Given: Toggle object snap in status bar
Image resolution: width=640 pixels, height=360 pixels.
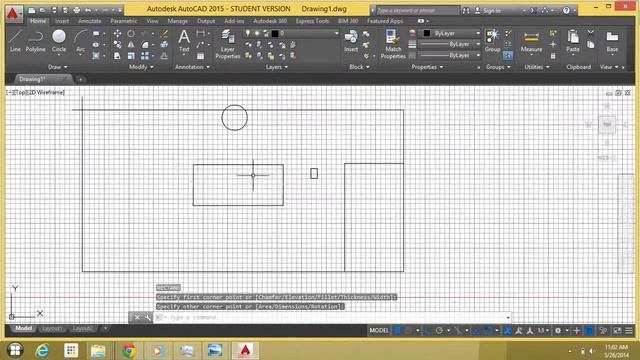Looking at the screenshot, I should pos(488,330).
